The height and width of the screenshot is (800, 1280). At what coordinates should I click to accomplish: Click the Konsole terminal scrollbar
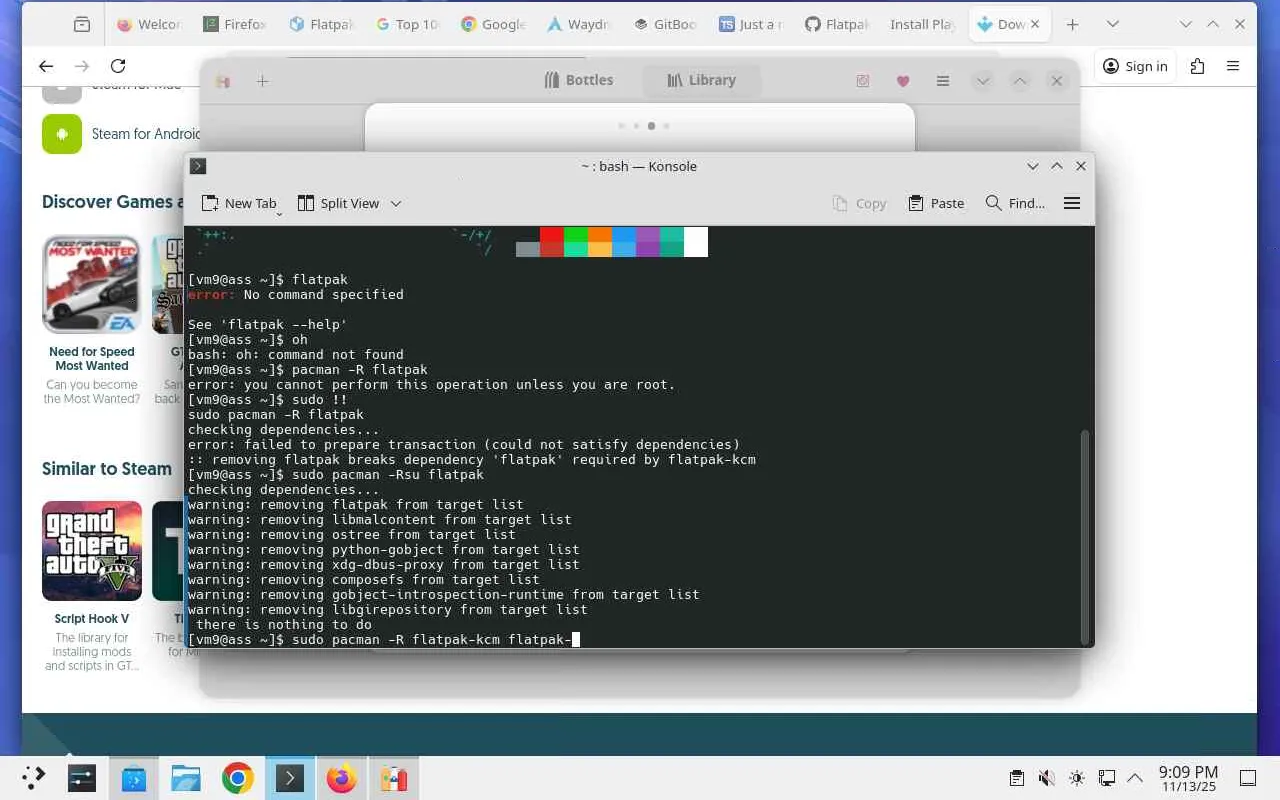(1086, 536)
